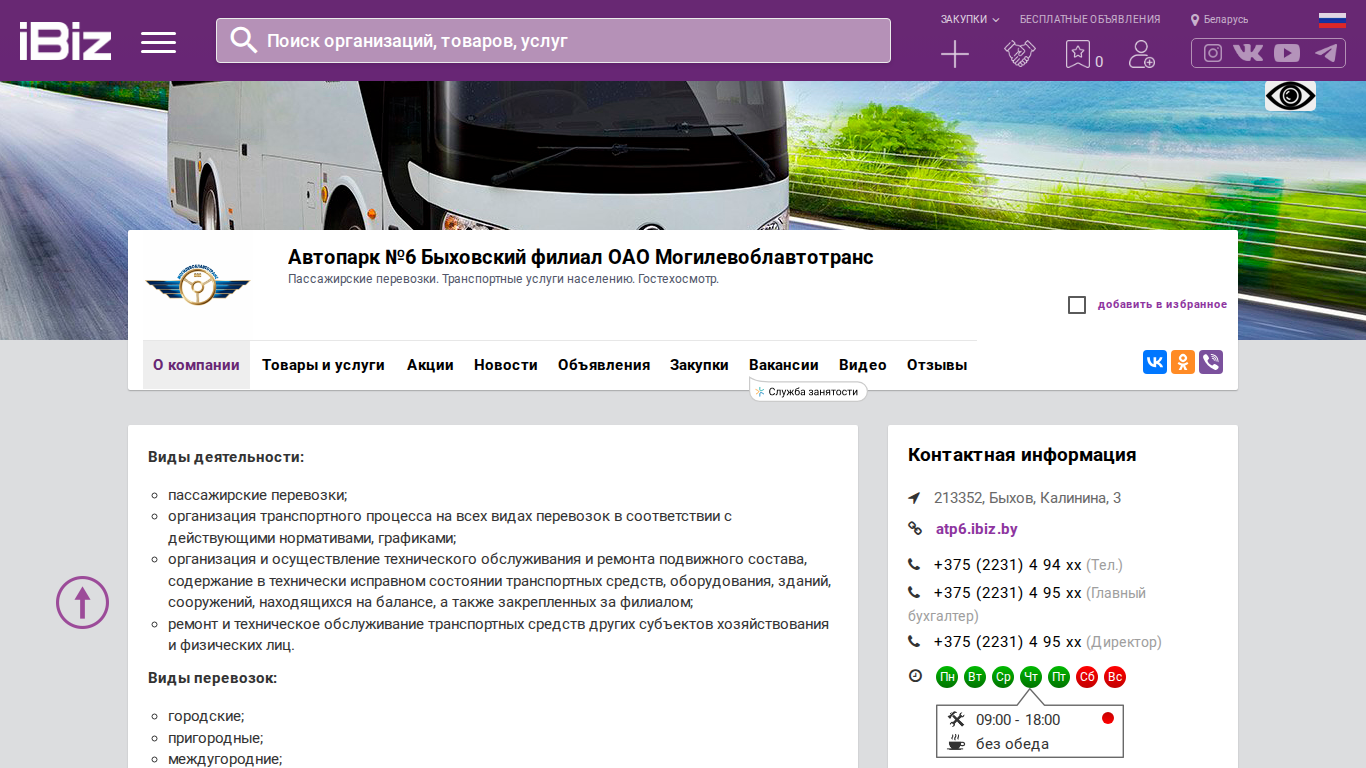1366x768 pixels.
Task: Select Wednesday (Ср) schedule day
Action: tap(1003, 677)
